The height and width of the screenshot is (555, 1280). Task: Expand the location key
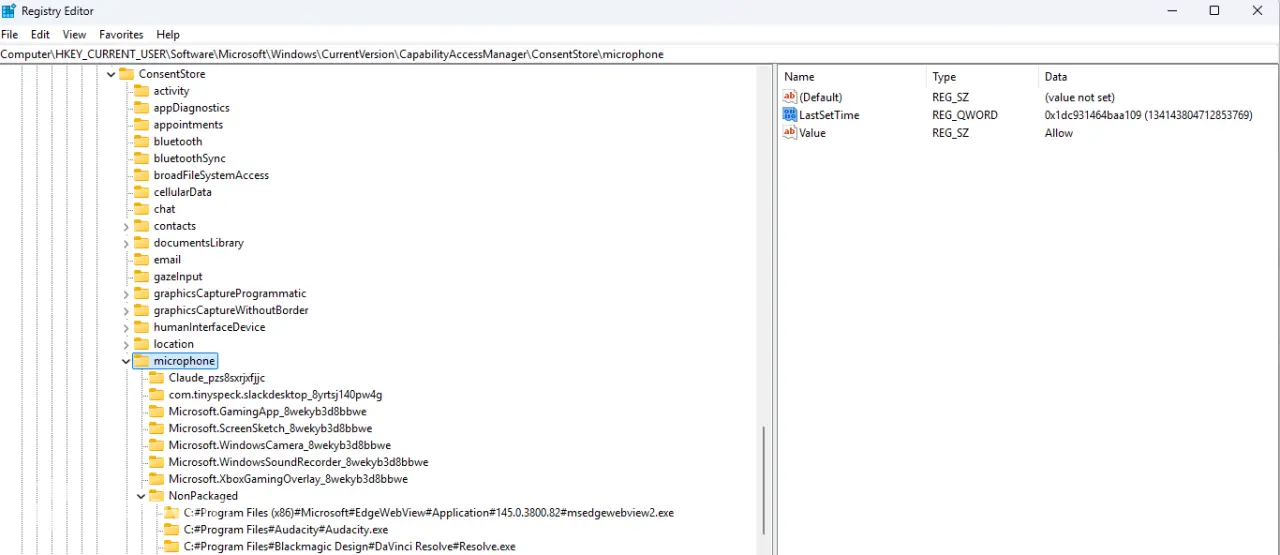point(126,344)
